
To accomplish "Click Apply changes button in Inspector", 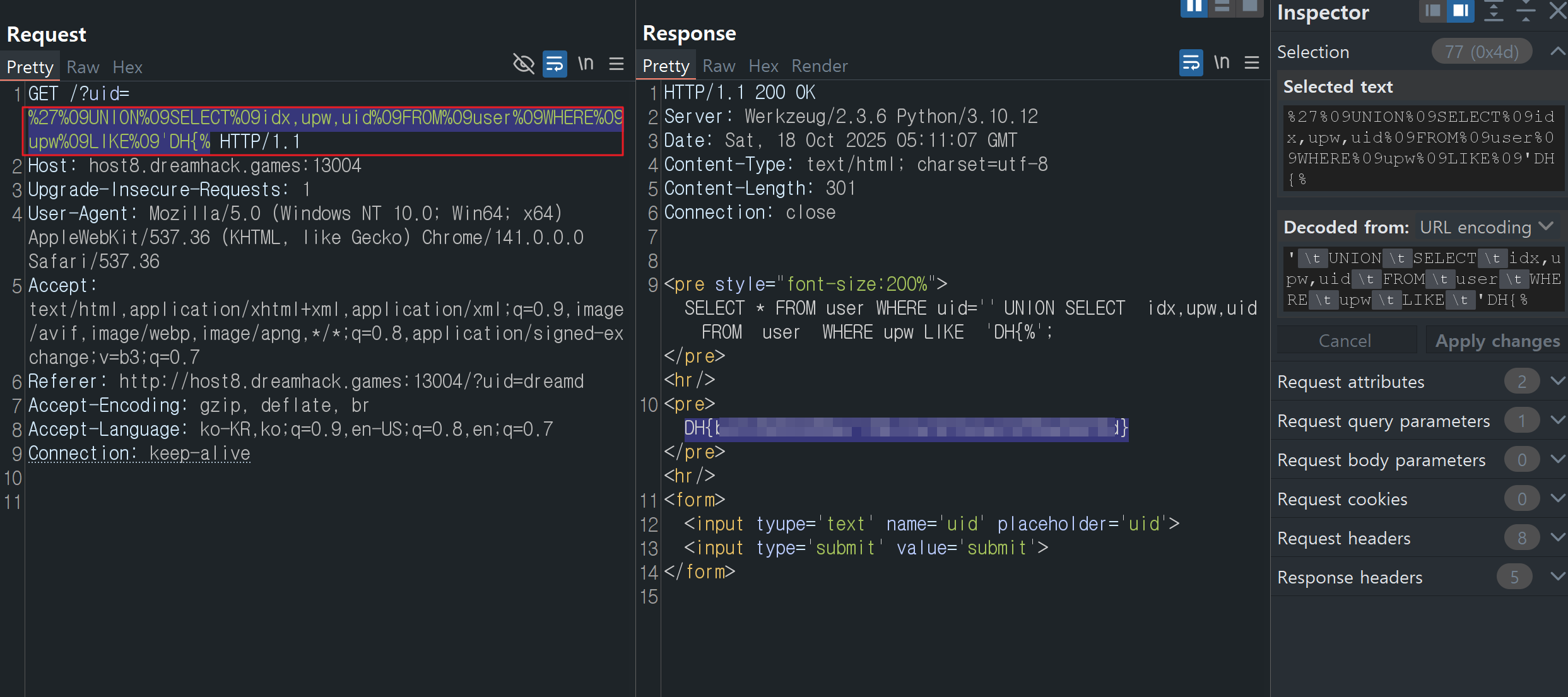I will [1497, 341].
